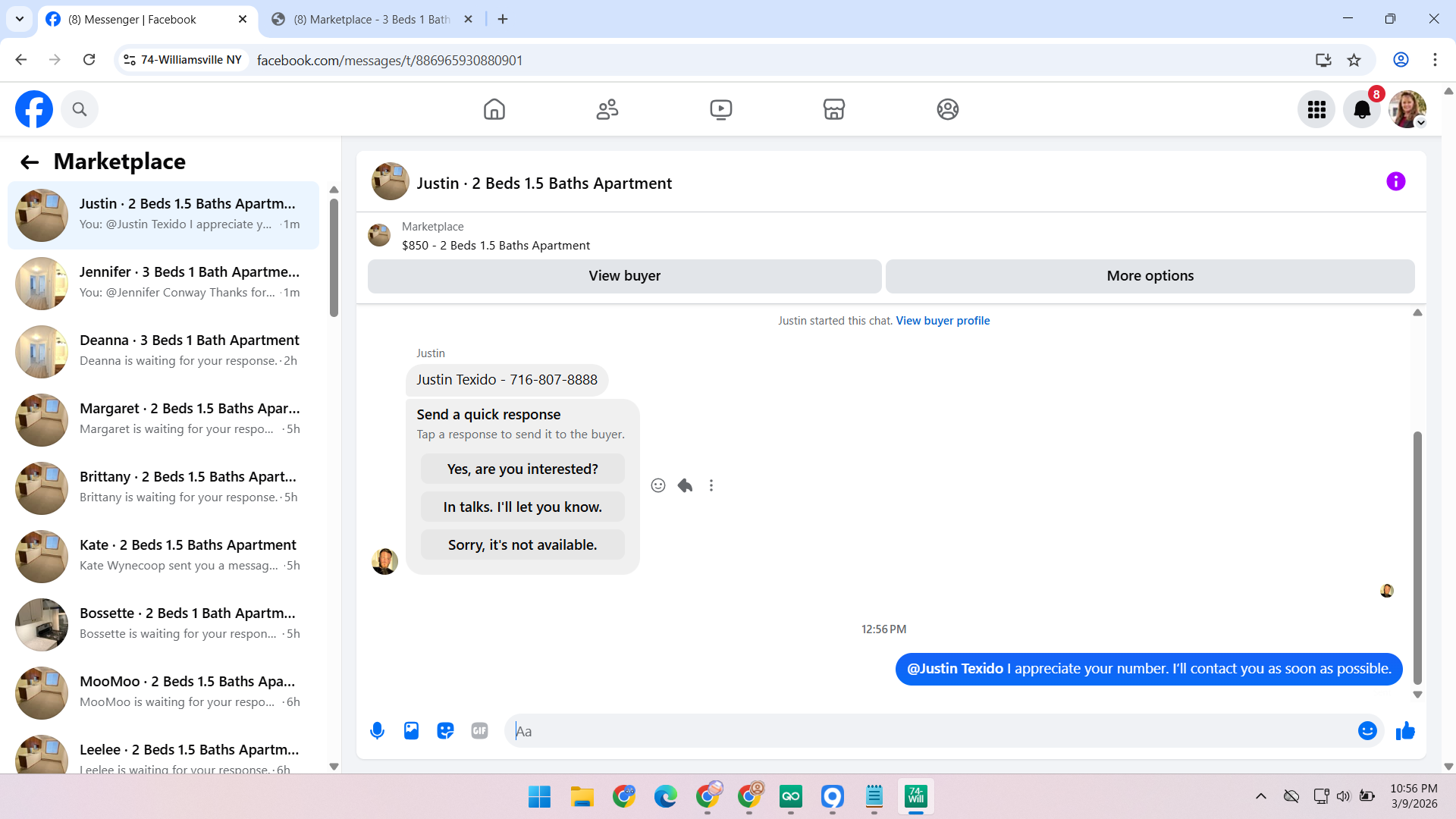Show hidden icons in system tray
This screenshot has height=819, width=1456.
pyautogui.click(x=1260, y=796)
